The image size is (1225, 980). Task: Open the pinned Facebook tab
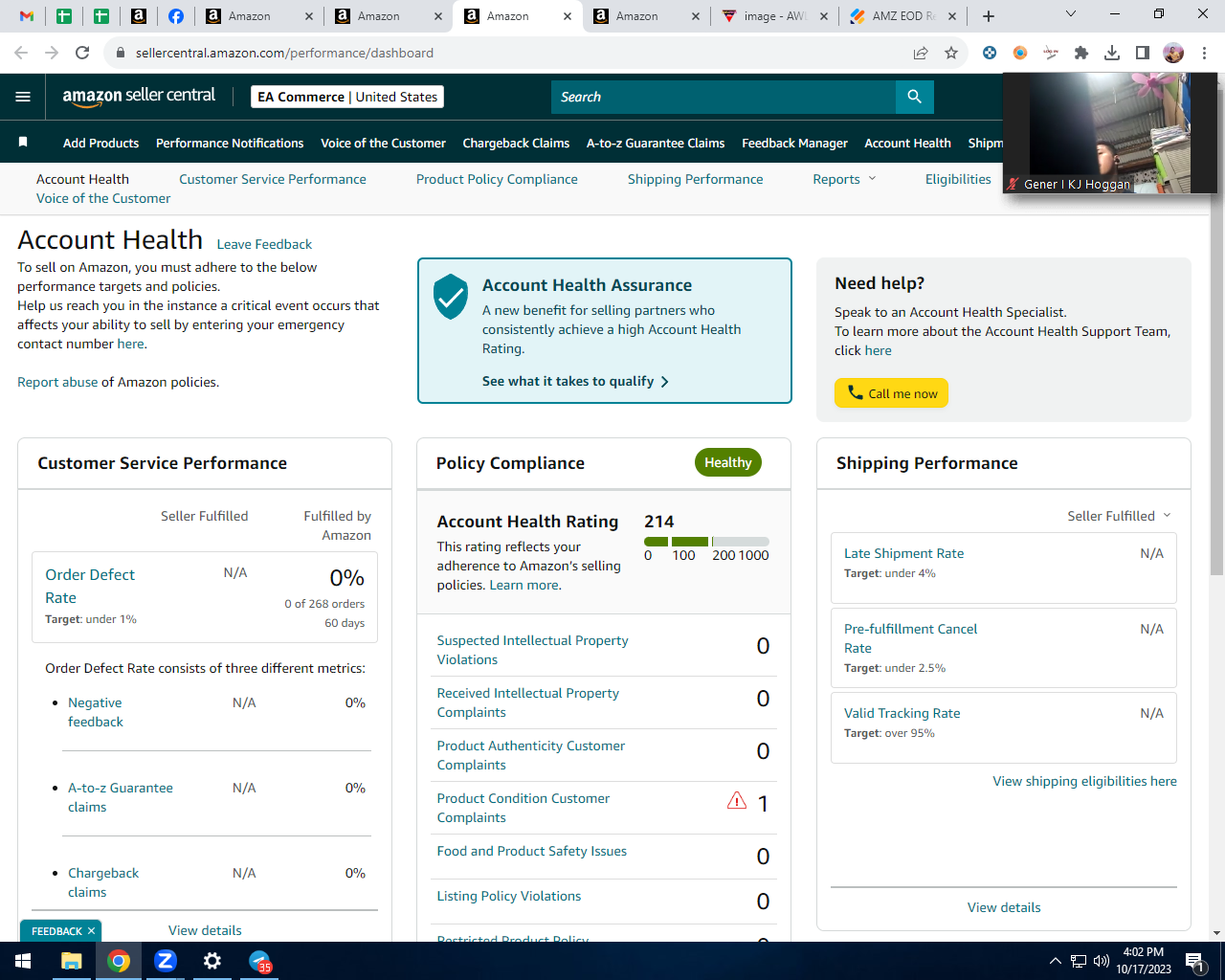(x=176, y=16)
